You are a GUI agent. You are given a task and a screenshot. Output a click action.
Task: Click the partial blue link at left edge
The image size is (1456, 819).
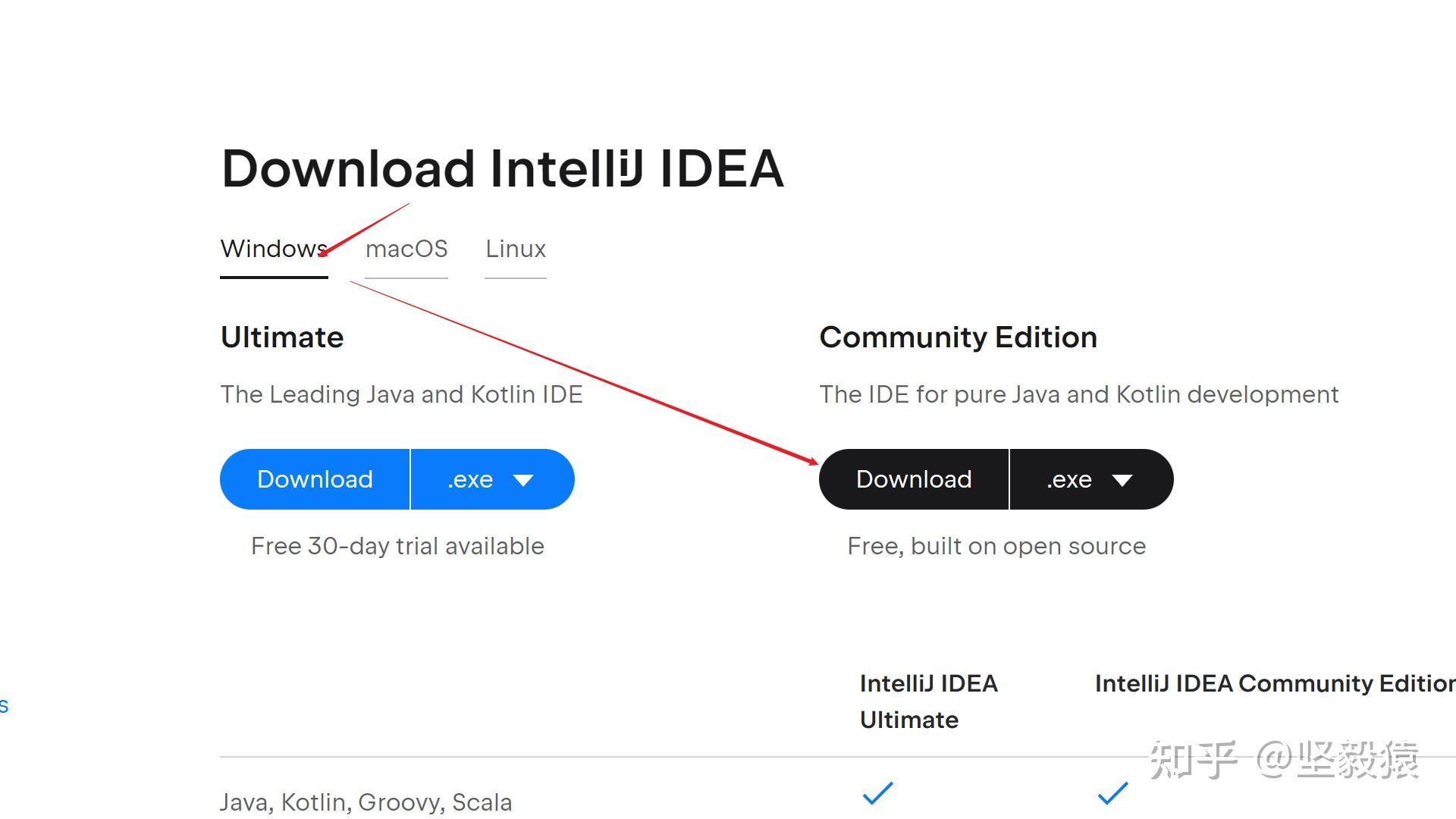pos(4,706)
